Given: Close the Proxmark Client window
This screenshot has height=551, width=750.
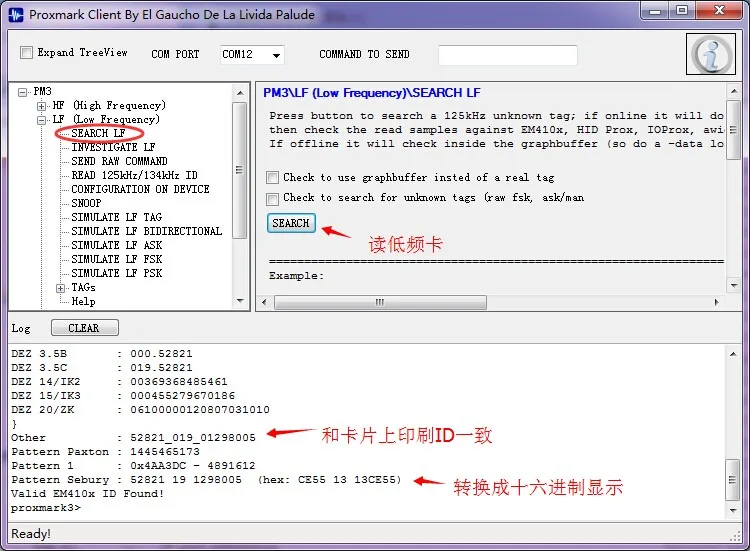Looking at the screenshot, I should 719,11.
